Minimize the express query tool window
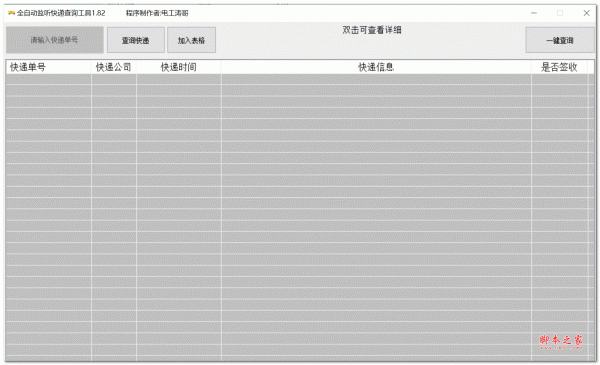Viewport: 600px width, 365px height. 534,13
